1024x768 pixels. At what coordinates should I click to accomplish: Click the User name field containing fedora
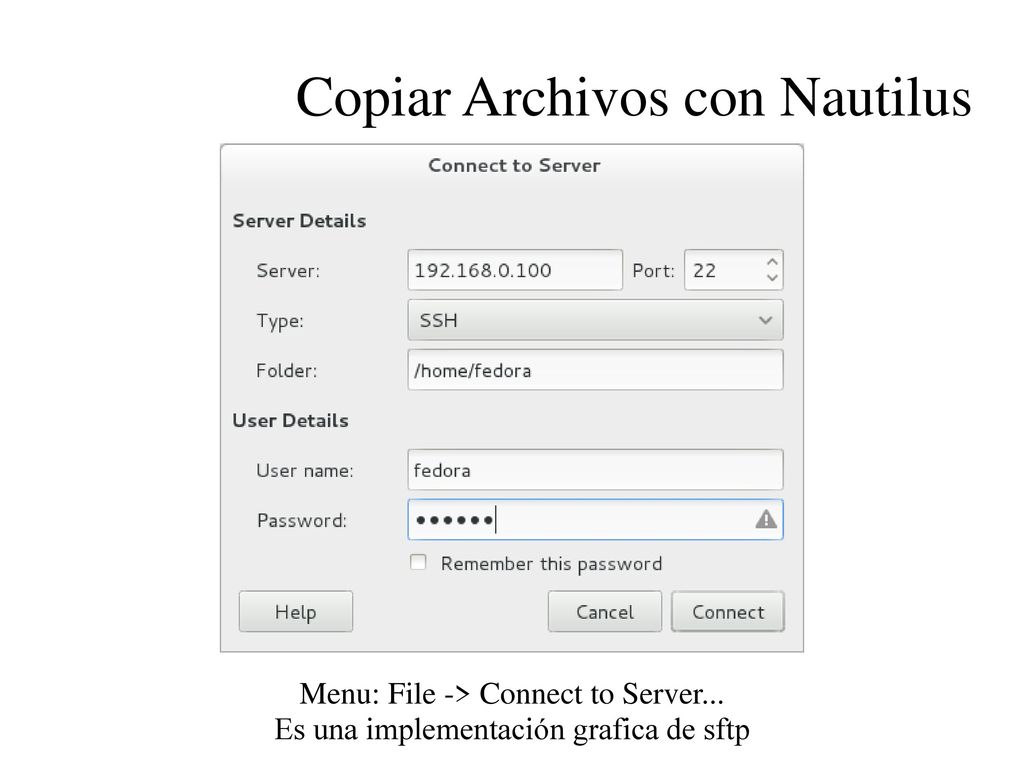[x=595, y=470]
